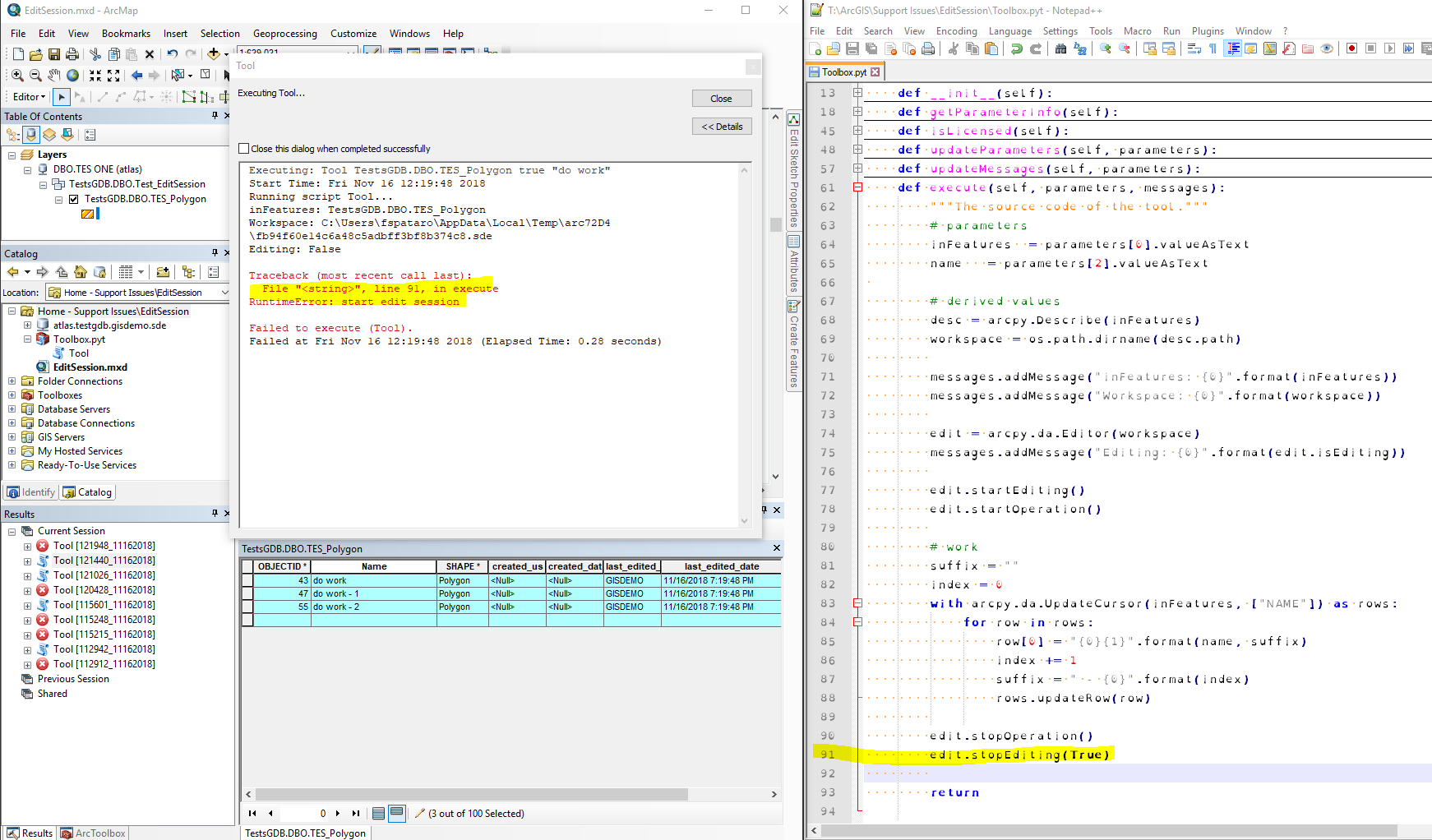The image size is (1432, 840).
Task: Open the Encoding menu in Notepad++
Action: pos(956,31)
